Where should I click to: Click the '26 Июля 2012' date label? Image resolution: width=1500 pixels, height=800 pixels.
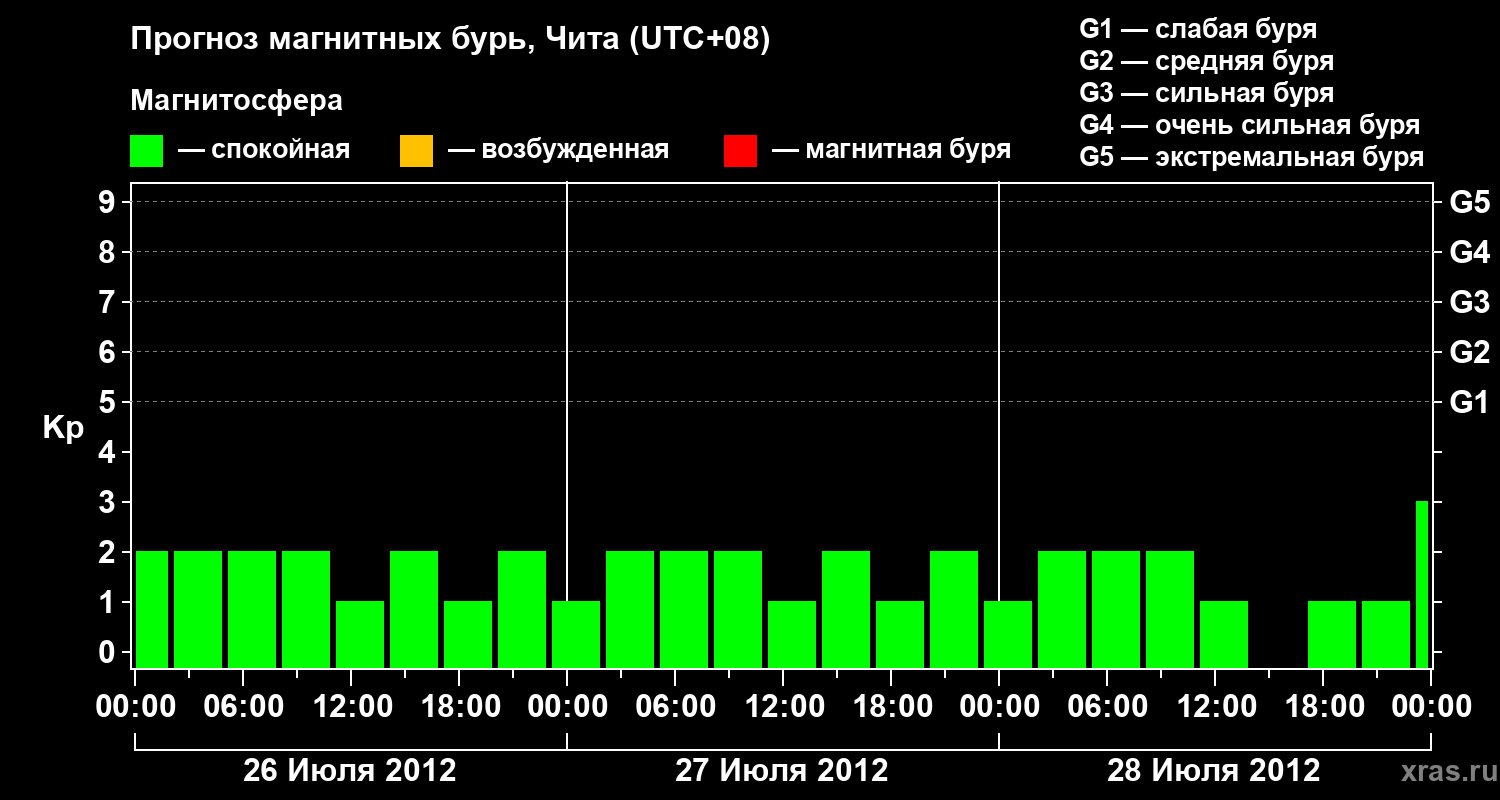click(x=350, y=771)
